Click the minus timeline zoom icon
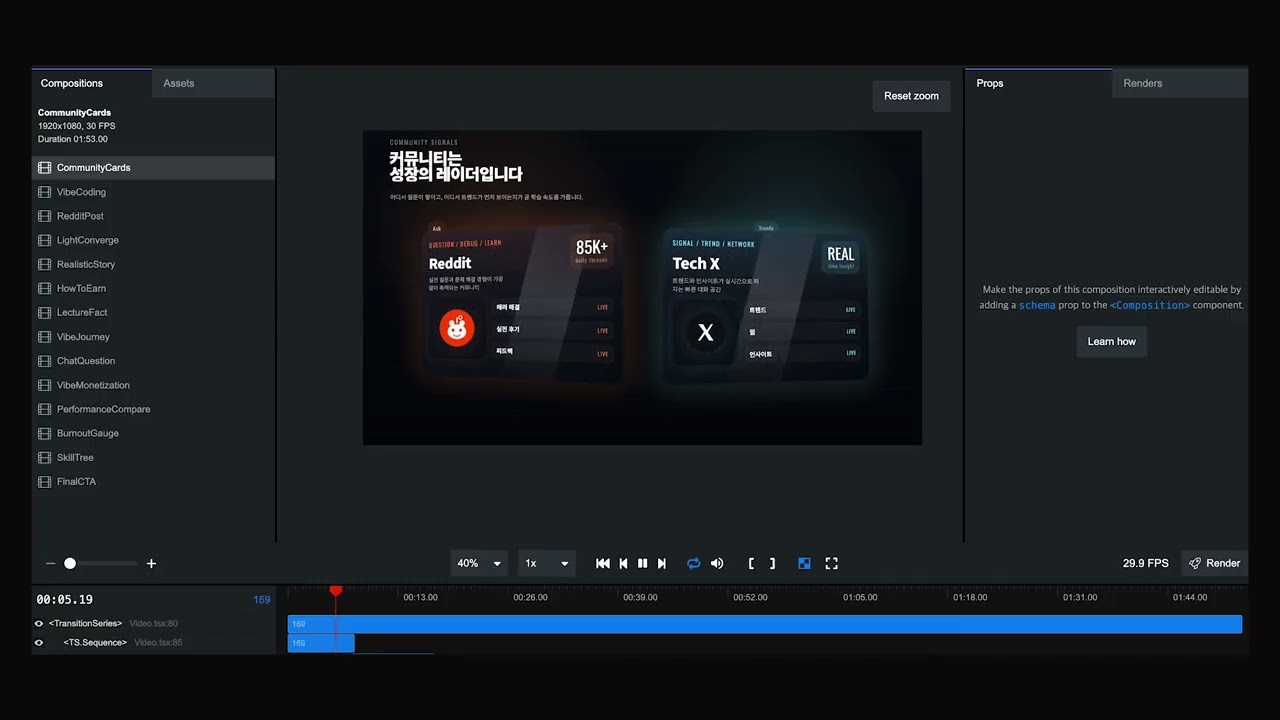Viewport: 1280px width, 720px height. click(50, 564)
